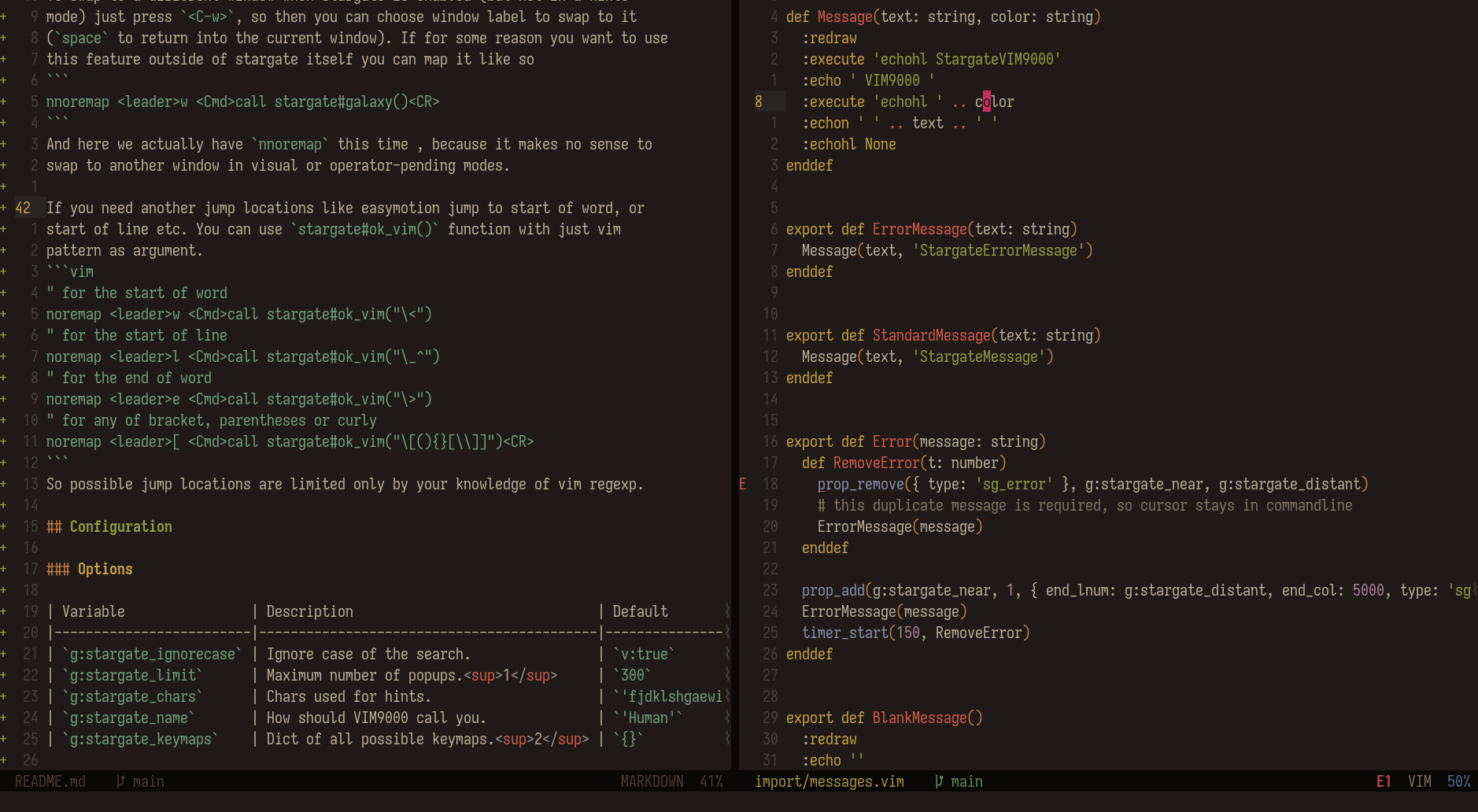Click the `stargate#ok_vim()` inline code
This screenshot has height=812, width=1478.
click(x=365, y=229)
